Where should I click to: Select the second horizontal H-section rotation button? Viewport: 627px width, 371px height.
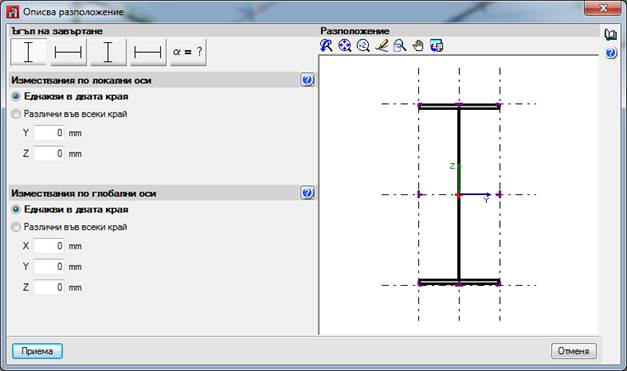(x=148, y=52)
